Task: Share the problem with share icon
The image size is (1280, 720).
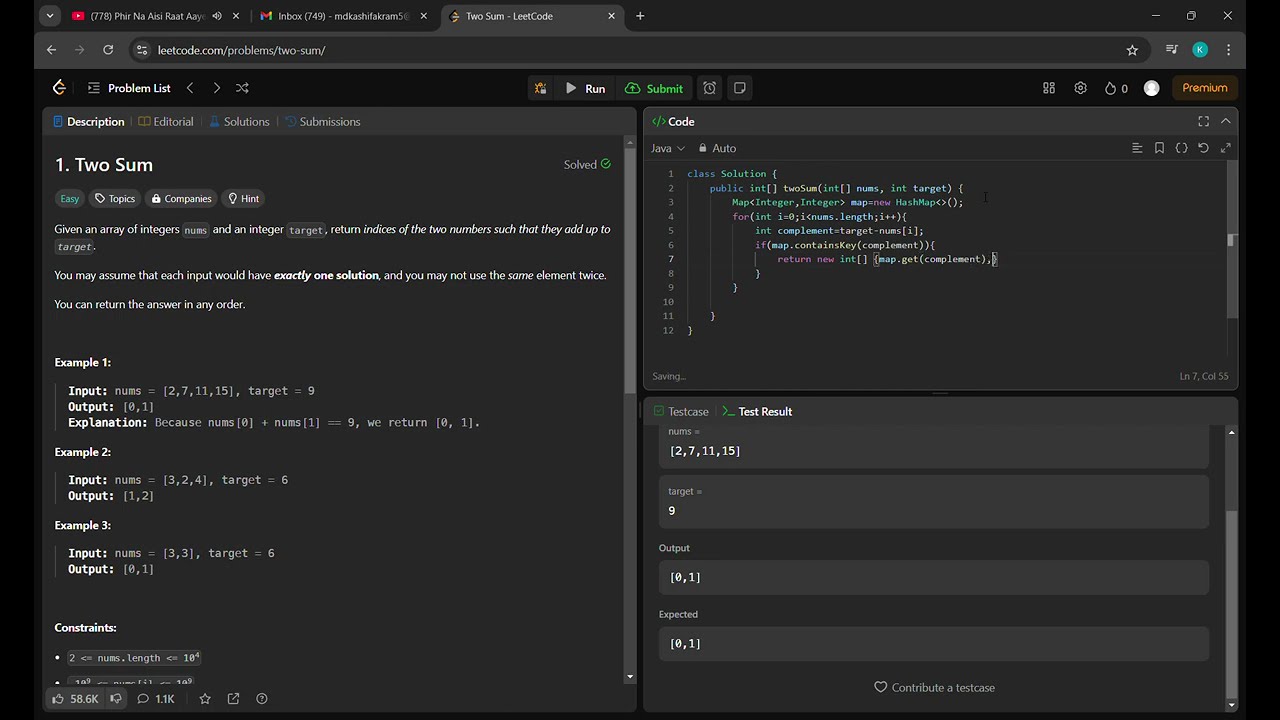Action: (x=233, y=699)
